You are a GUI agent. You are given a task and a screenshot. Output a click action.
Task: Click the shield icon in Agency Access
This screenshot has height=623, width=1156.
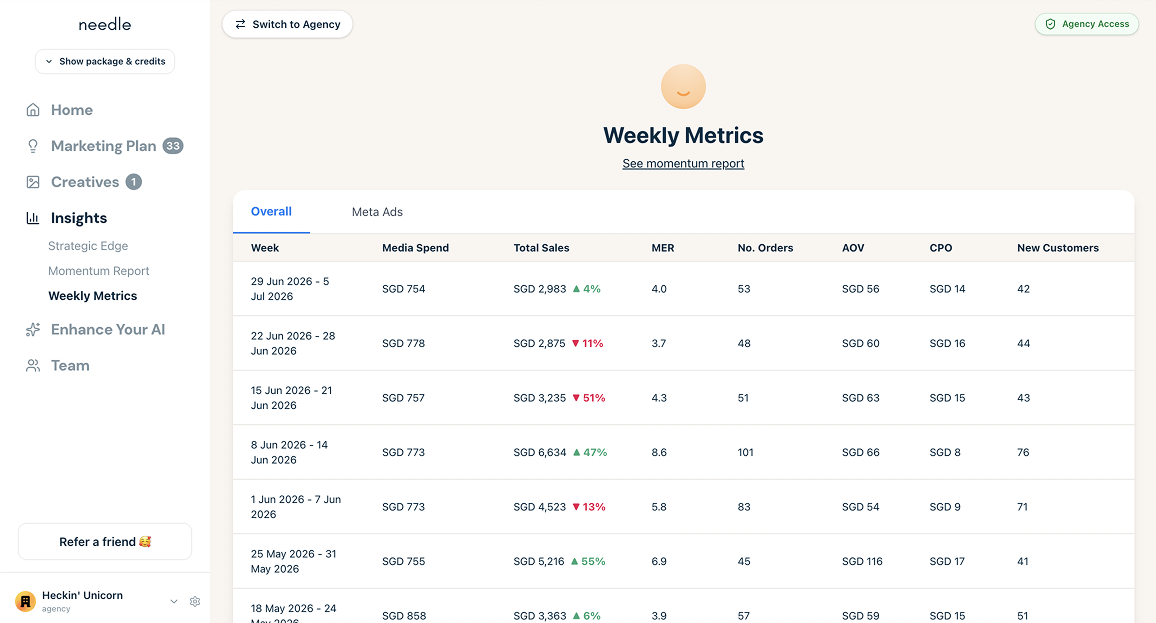pyautogui.click(x=1051, y=24)
